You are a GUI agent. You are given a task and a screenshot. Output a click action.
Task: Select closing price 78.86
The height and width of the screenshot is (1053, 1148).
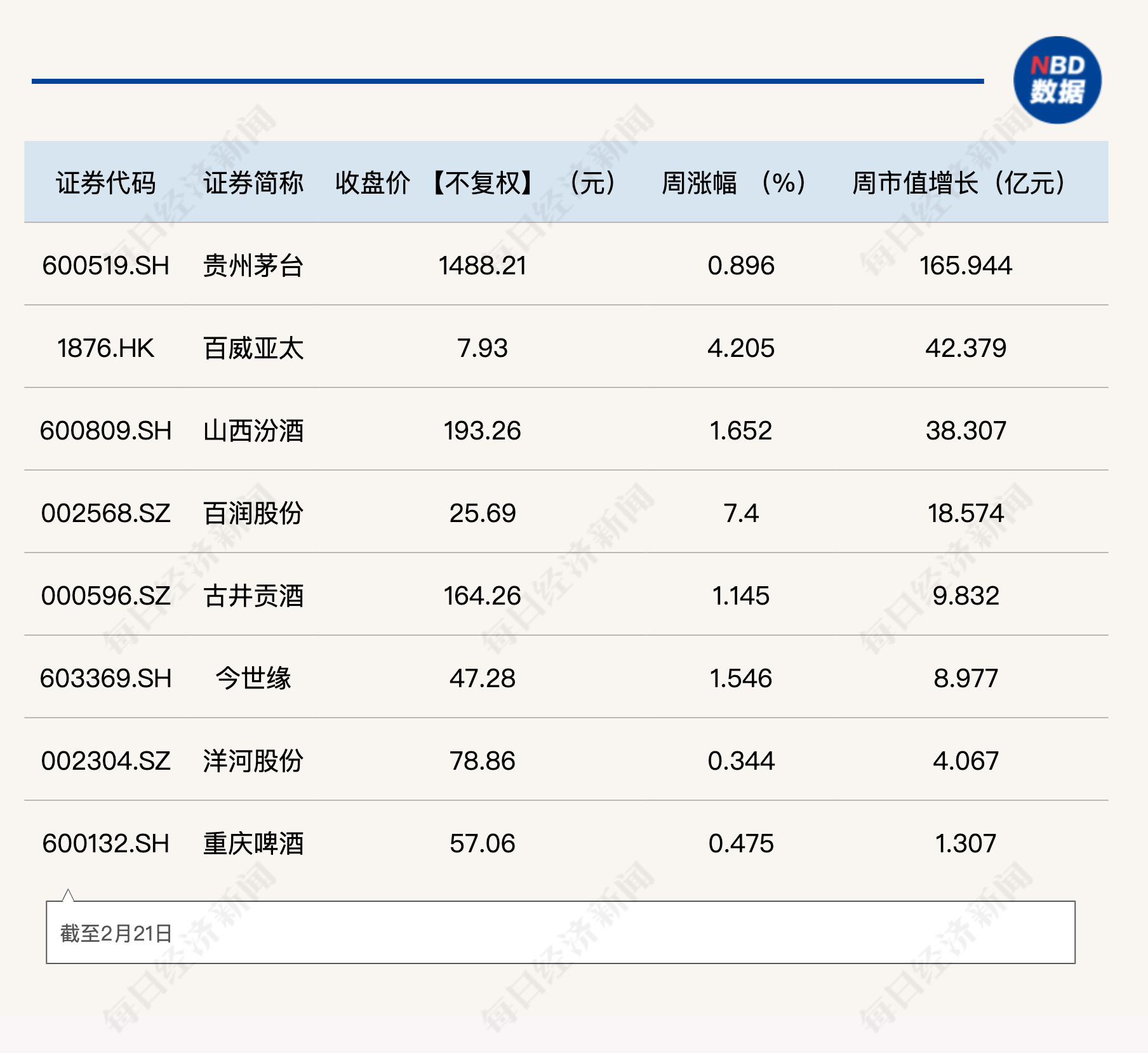[483, 761]
